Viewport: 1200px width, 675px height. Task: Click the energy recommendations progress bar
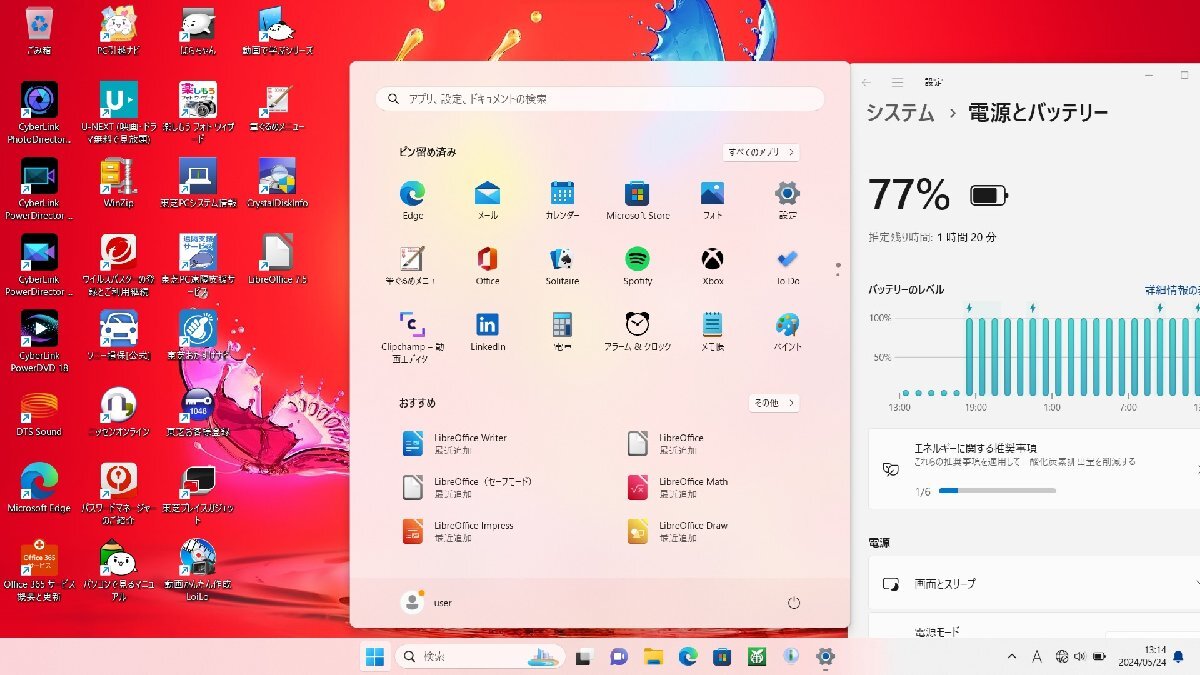point(997,491)
